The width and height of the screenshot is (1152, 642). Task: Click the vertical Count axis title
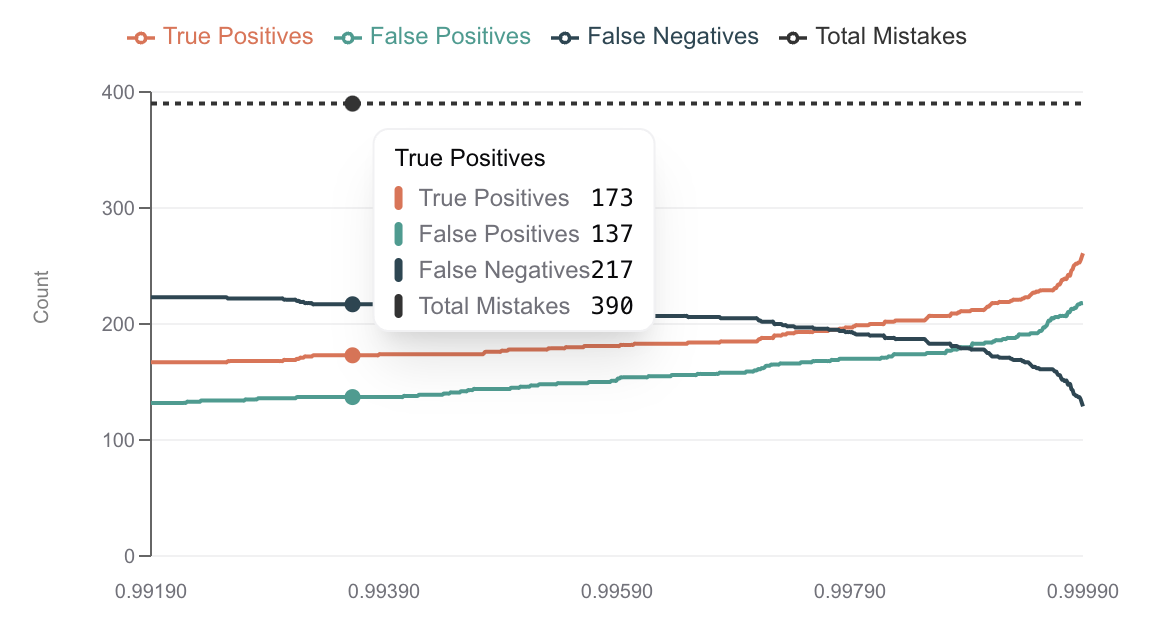(41, 297)
